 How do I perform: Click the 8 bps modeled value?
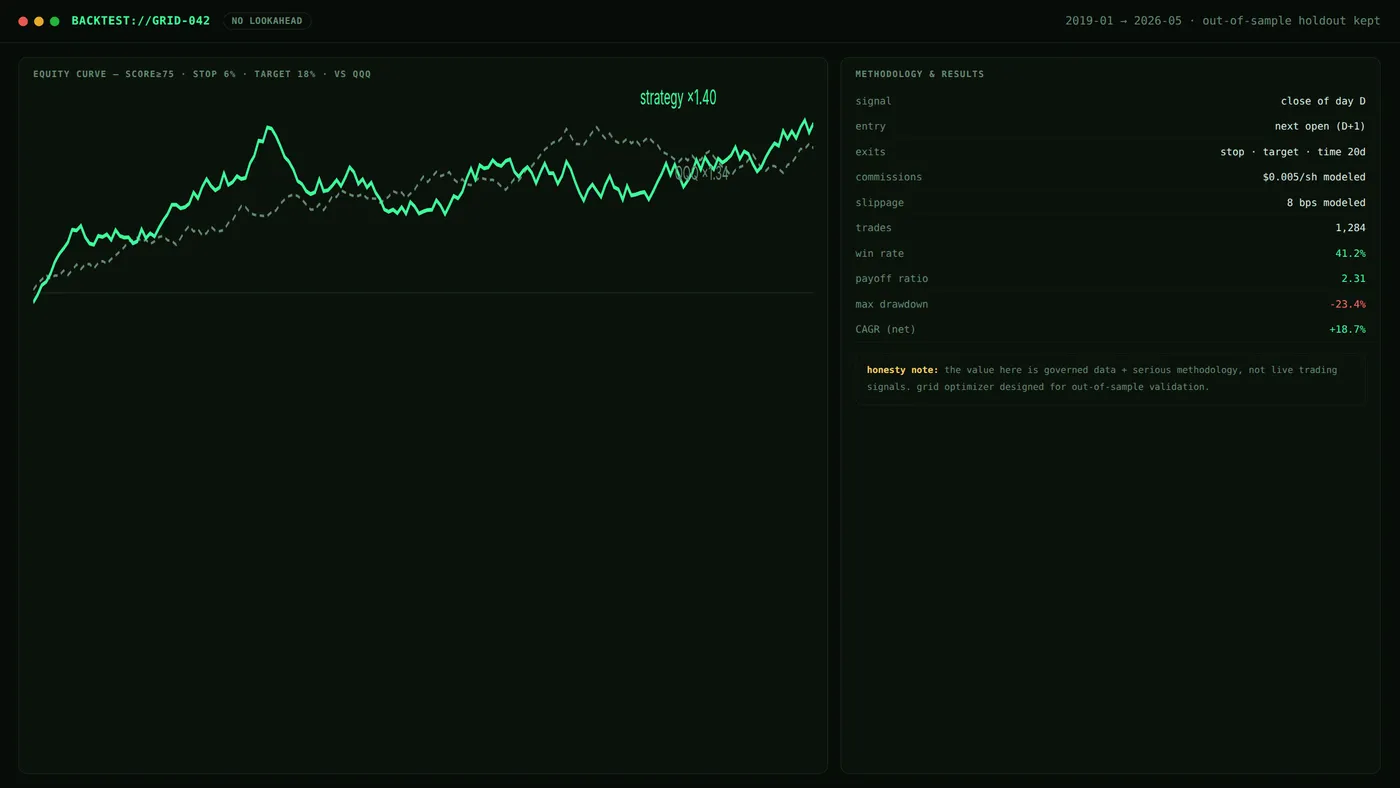1326,203
